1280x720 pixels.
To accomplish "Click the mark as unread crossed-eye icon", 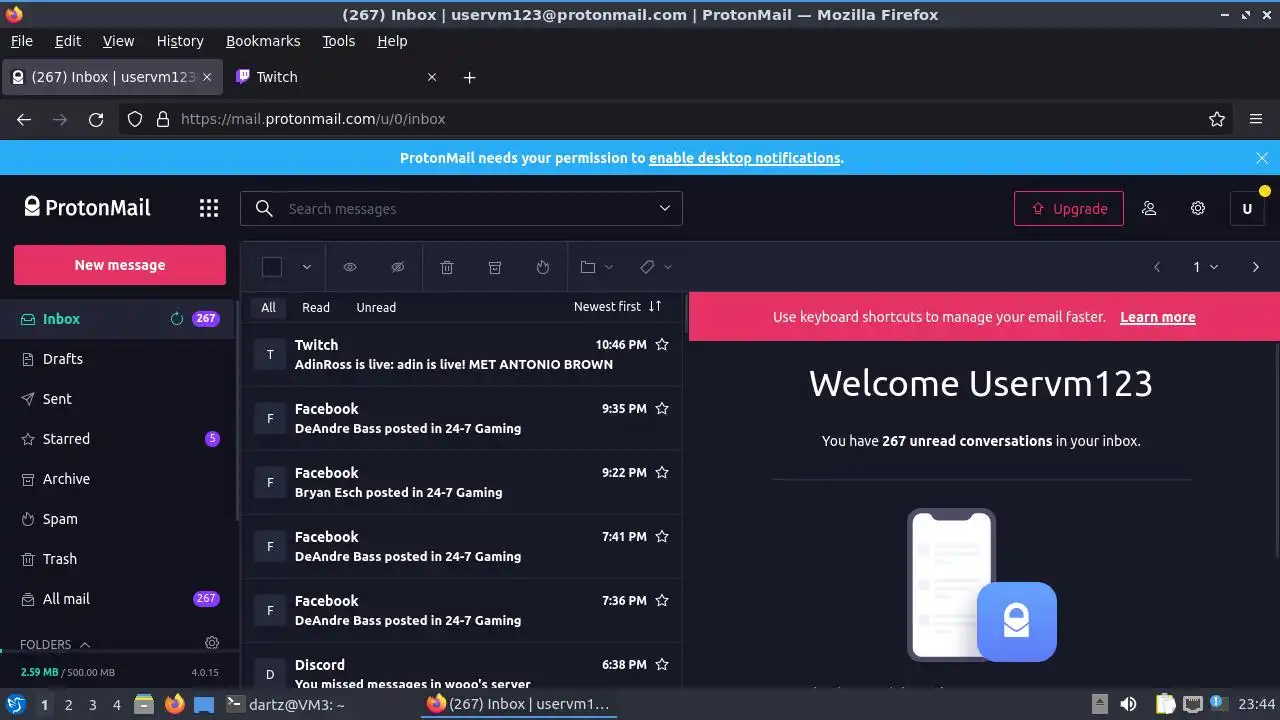I will [397, 267].
